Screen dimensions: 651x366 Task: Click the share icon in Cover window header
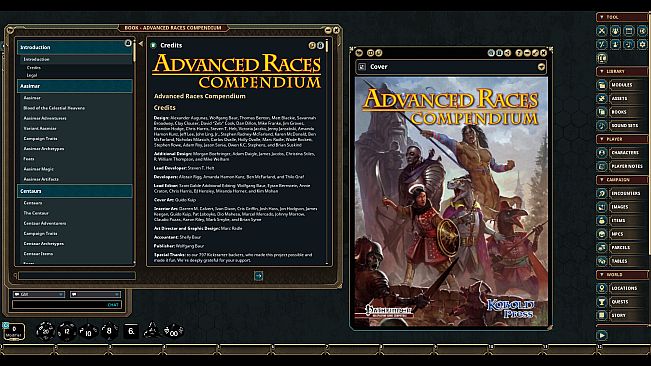(x=507, y=53)
